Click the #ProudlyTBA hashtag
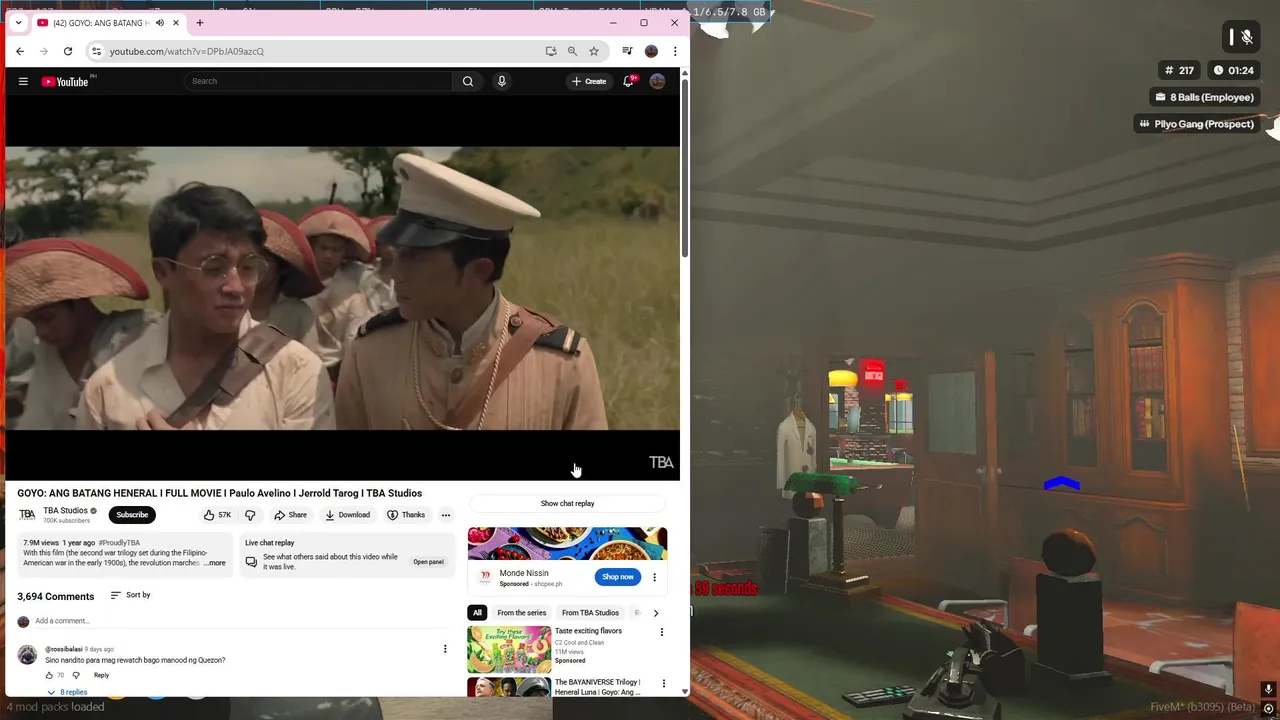Viewport: 1280px width, 720px height. click(119, 543)
